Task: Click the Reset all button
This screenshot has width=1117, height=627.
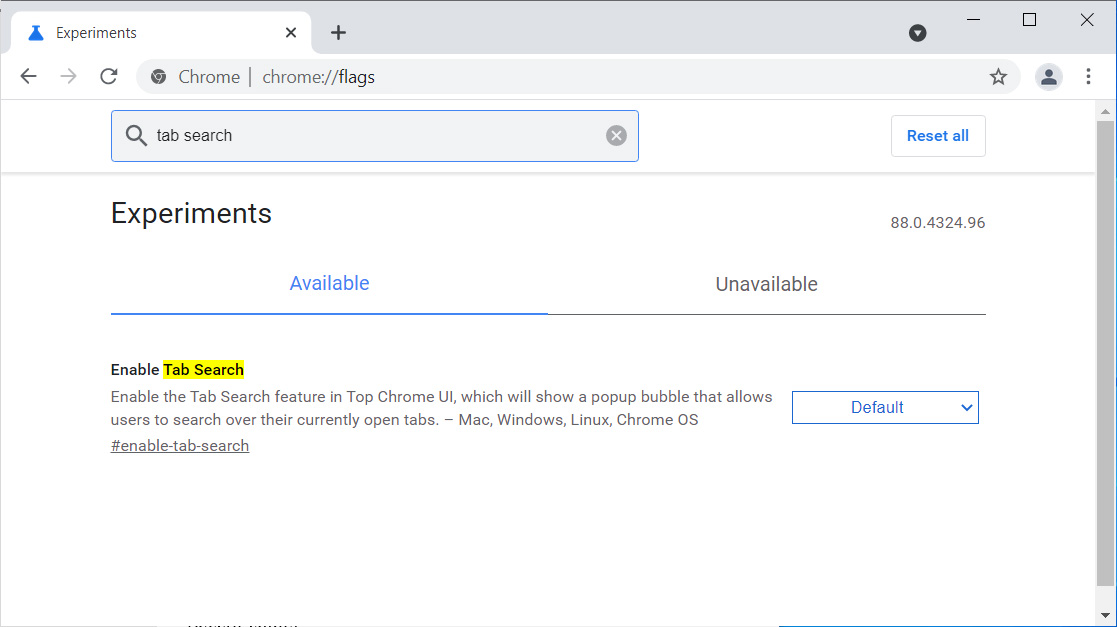Action: tap(937, 135)
